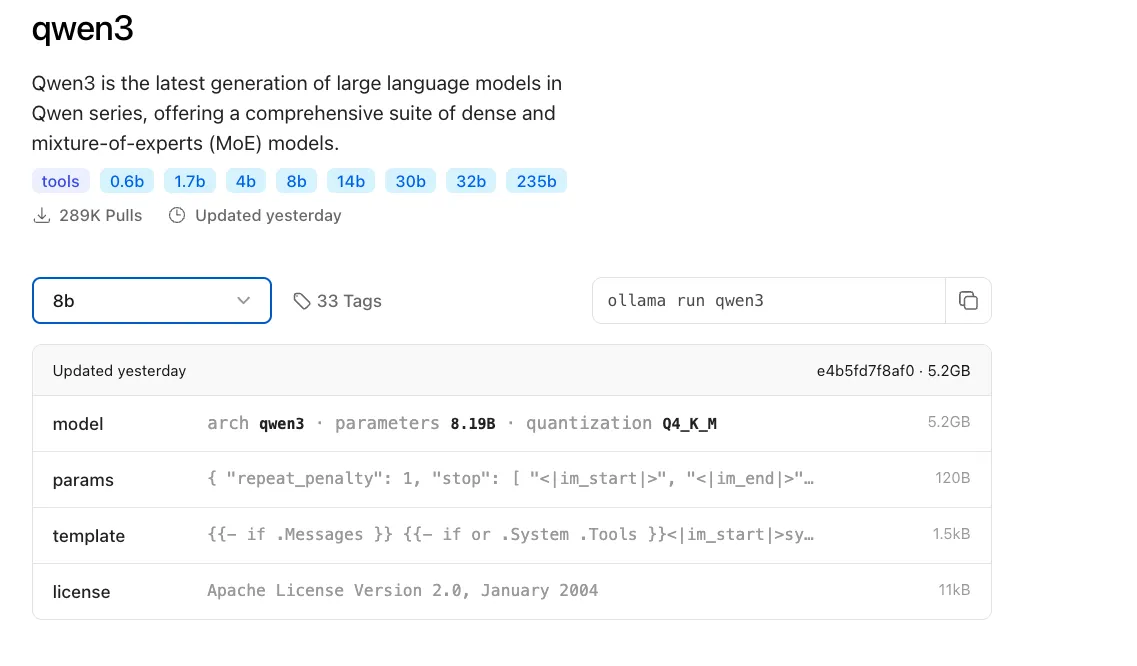Open the template file row
This screenshot has height=666, width=1137.
tap(511, 536)
